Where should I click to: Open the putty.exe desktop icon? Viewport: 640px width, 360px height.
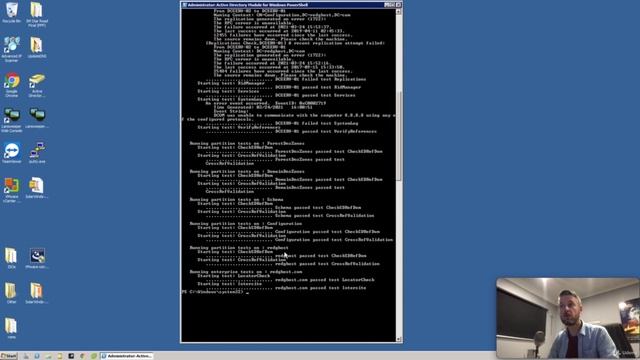(37, 153)
